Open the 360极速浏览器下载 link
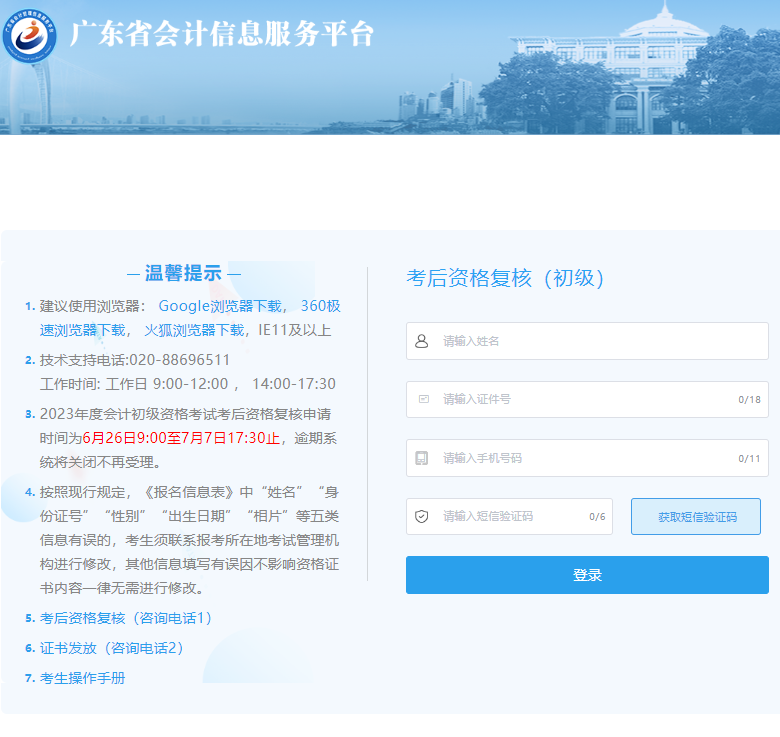780x737 pixels. (x=320, y=306)
